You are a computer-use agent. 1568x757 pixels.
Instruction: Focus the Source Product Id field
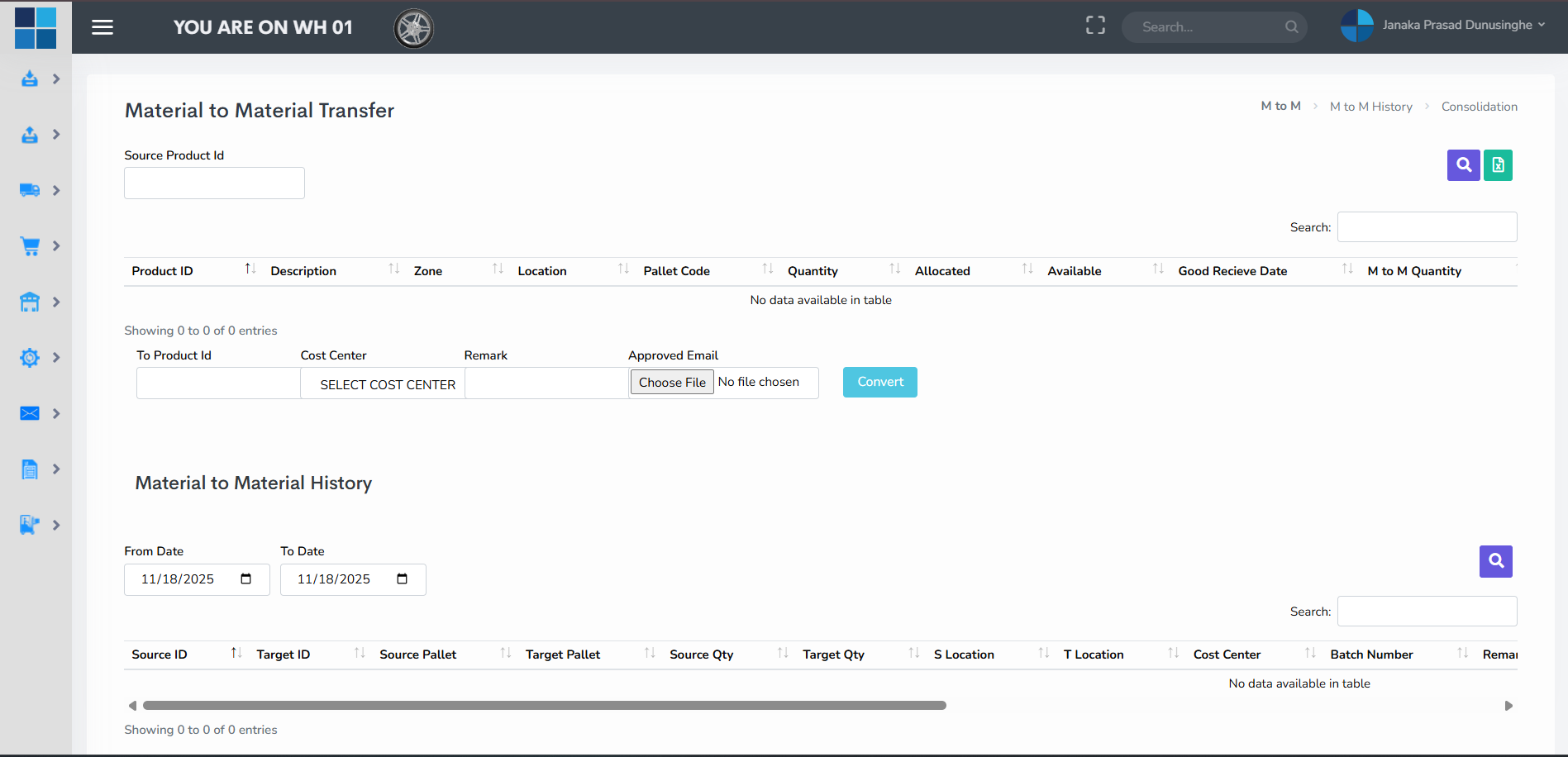coord(214,183)
